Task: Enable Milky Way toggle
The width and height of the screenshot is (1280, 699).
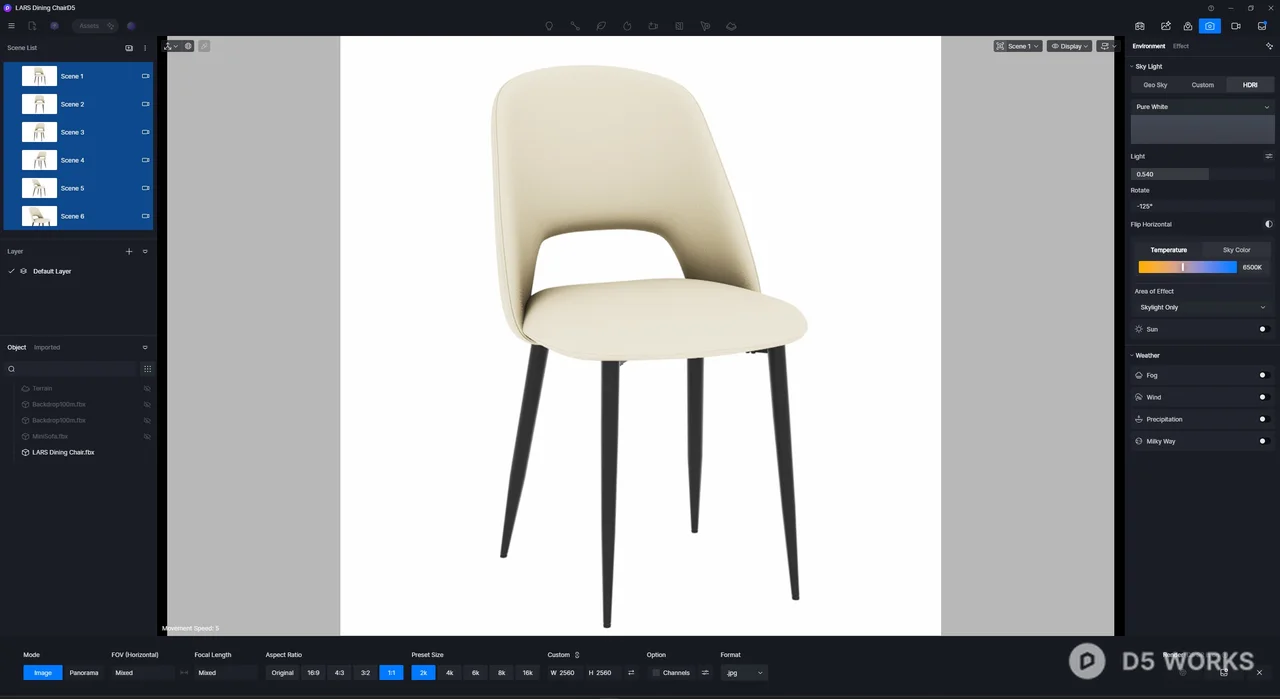Action: (x=1263, y=441)
